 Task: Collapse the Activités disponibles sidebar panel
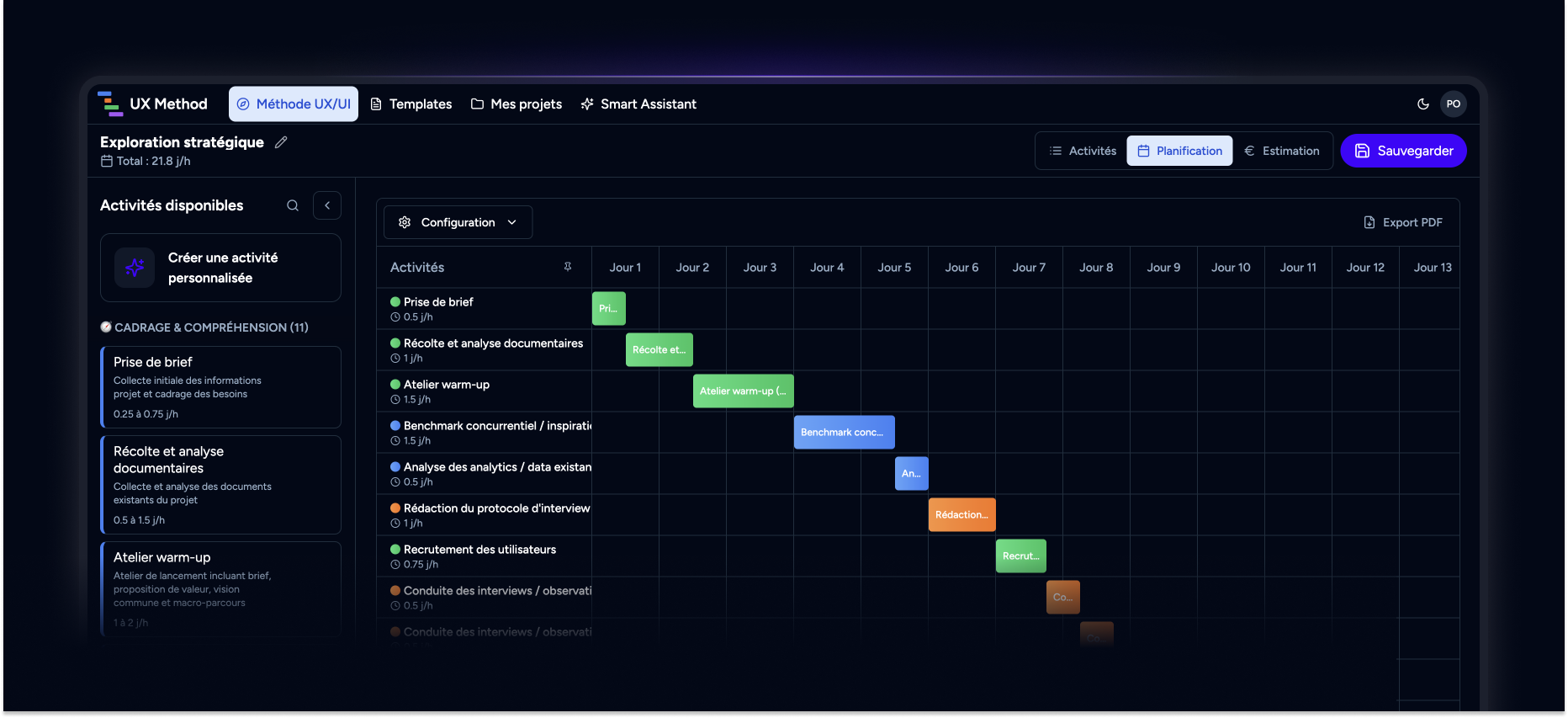(327, 205)
